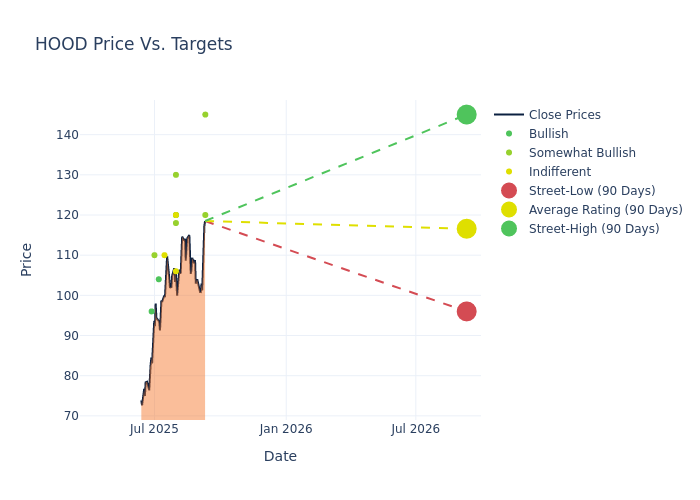Click the Close Prices legend text
Image resolution: width=700 pixels, height=500 pixels.
[564, 115]
